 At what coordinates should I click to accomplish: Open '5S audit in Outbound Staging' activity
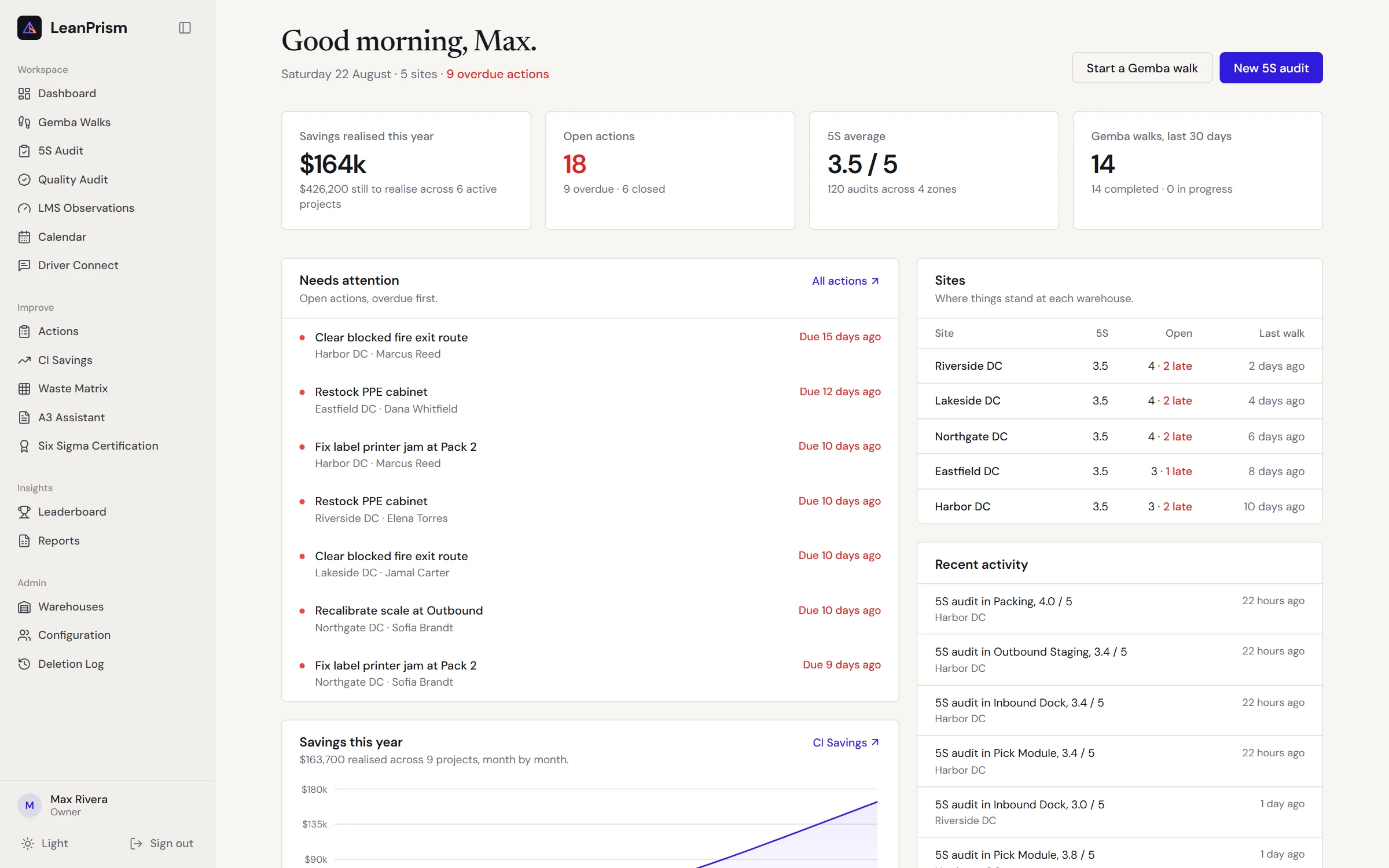[x=1119, y=660]
